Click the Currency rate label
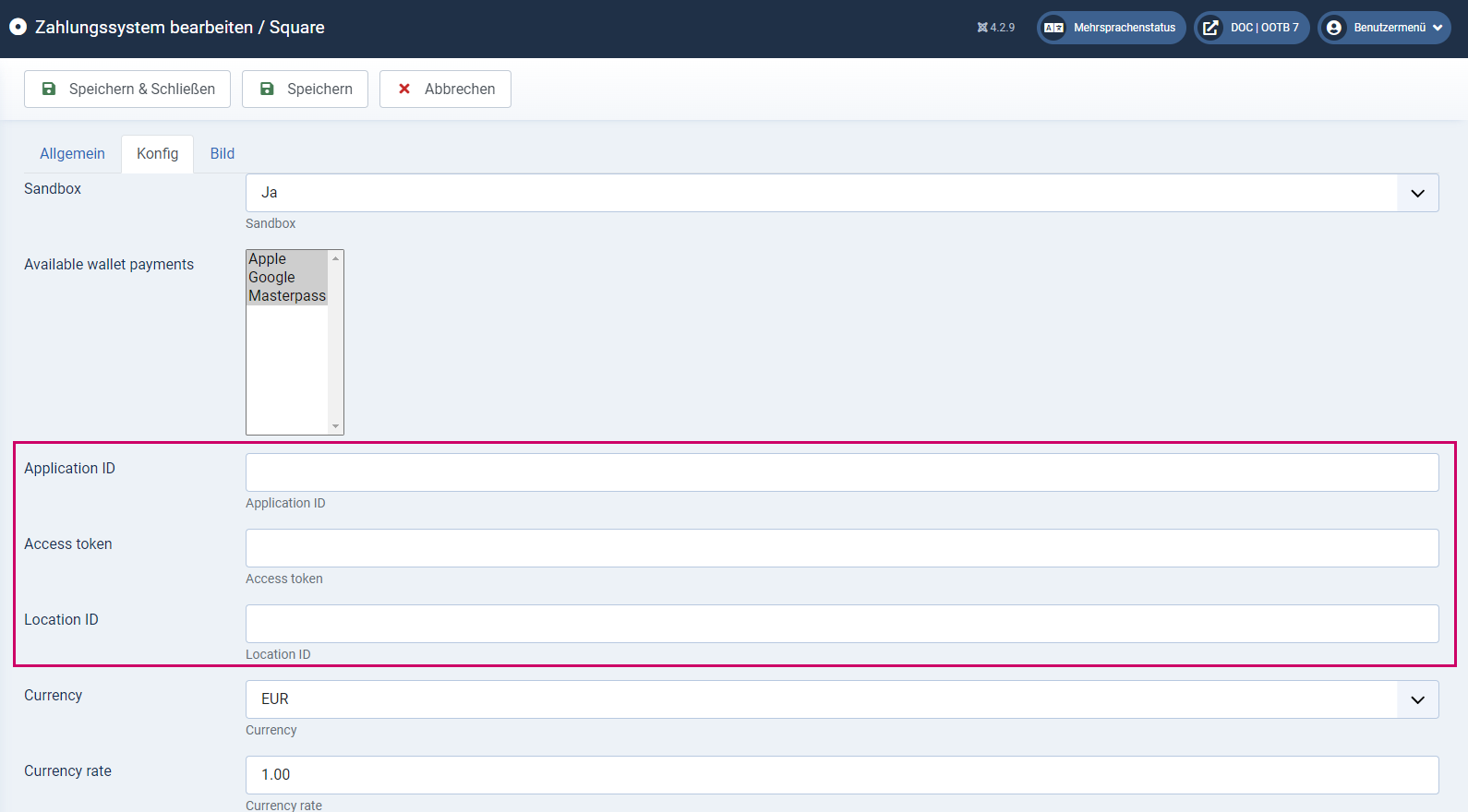 67,770
